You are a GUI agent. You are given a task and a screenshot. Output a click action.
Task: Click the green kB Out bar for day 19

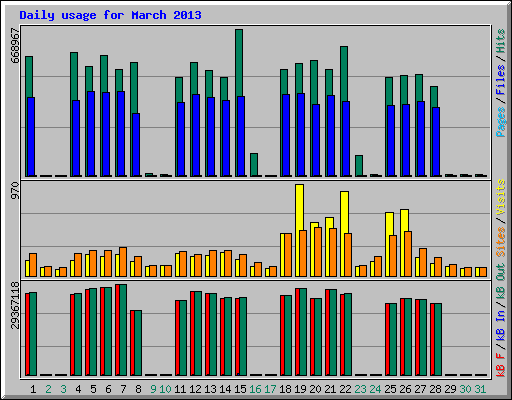pyautogui.click(x=303, y=332)
